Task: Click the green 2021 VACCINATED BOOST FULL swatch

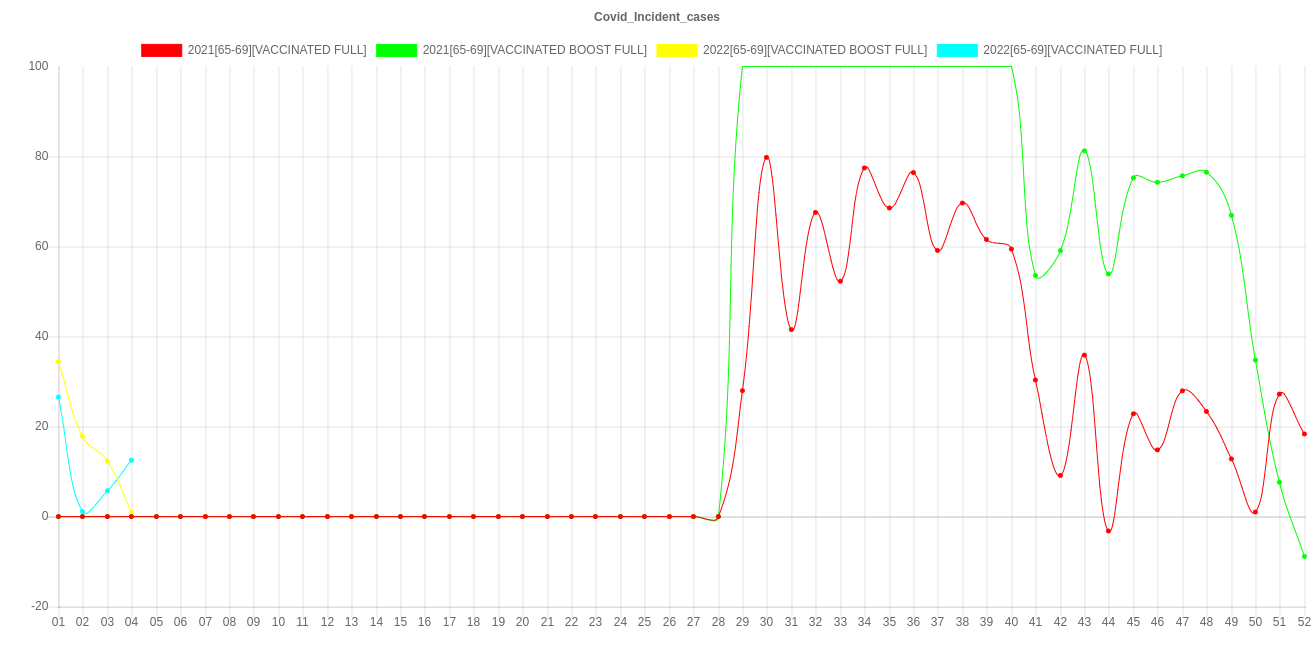Action: [396, 50]
